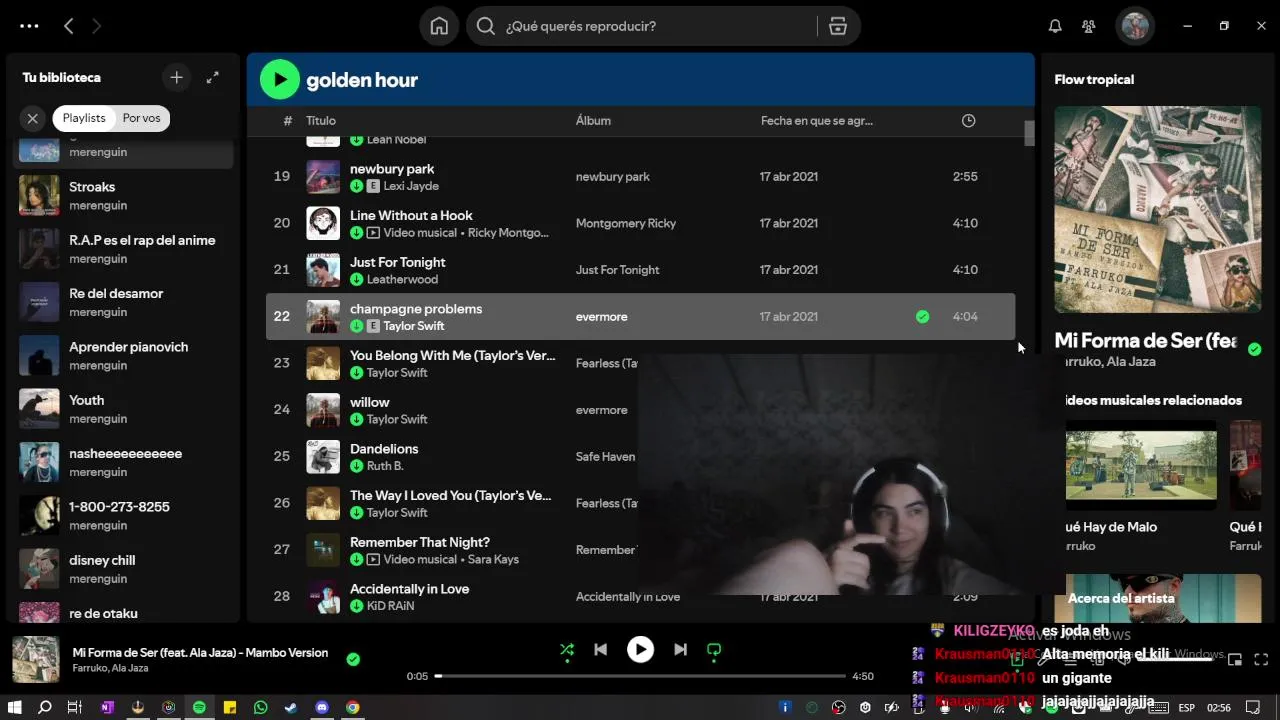The height and width of the screenshot is (720, 1280).
Task: Click now playing album art thumbnail
Action: 35,660
